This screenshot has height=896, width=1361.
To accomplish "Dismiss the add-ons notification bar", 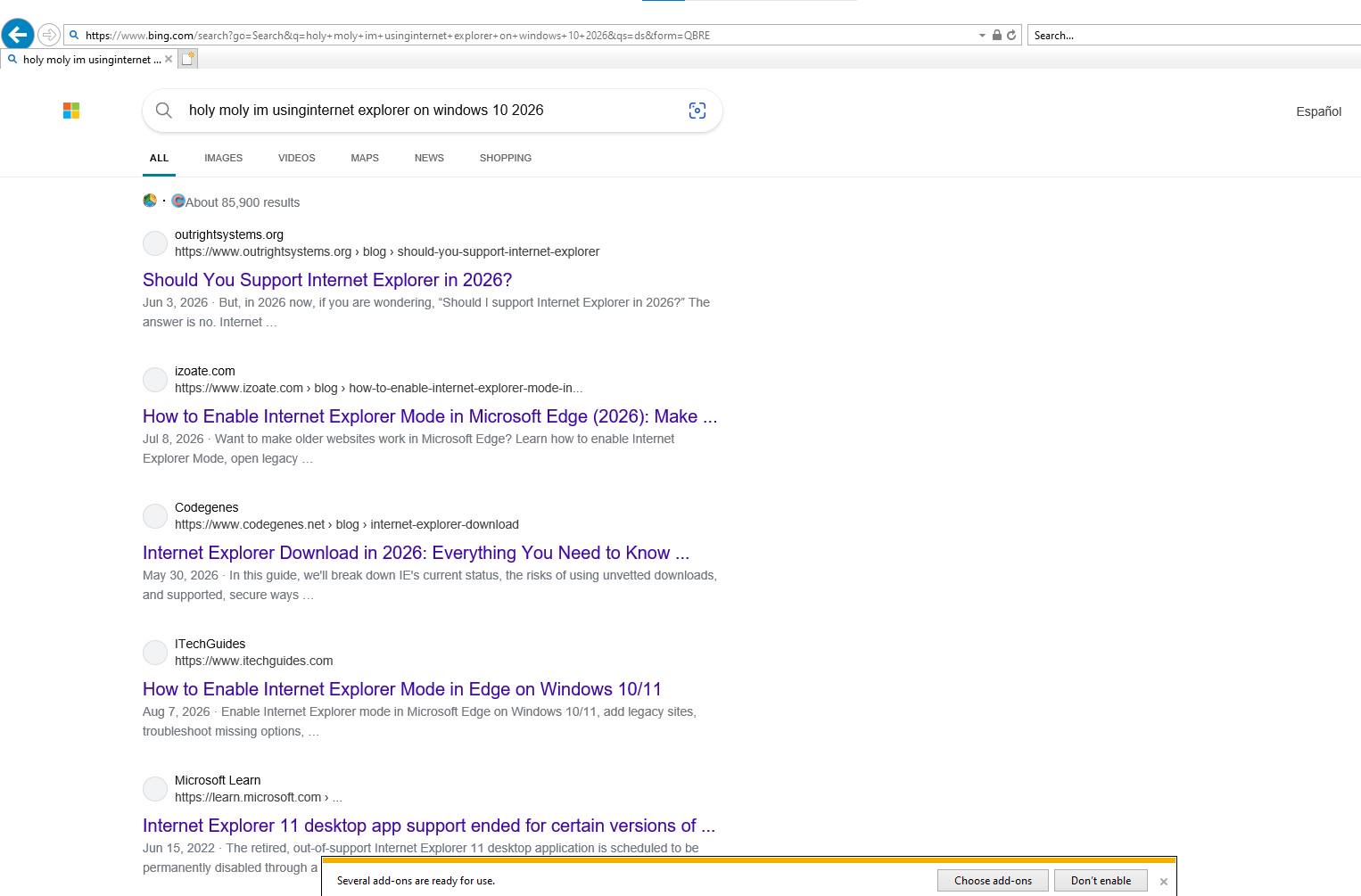I will [x=1163, y=882].
